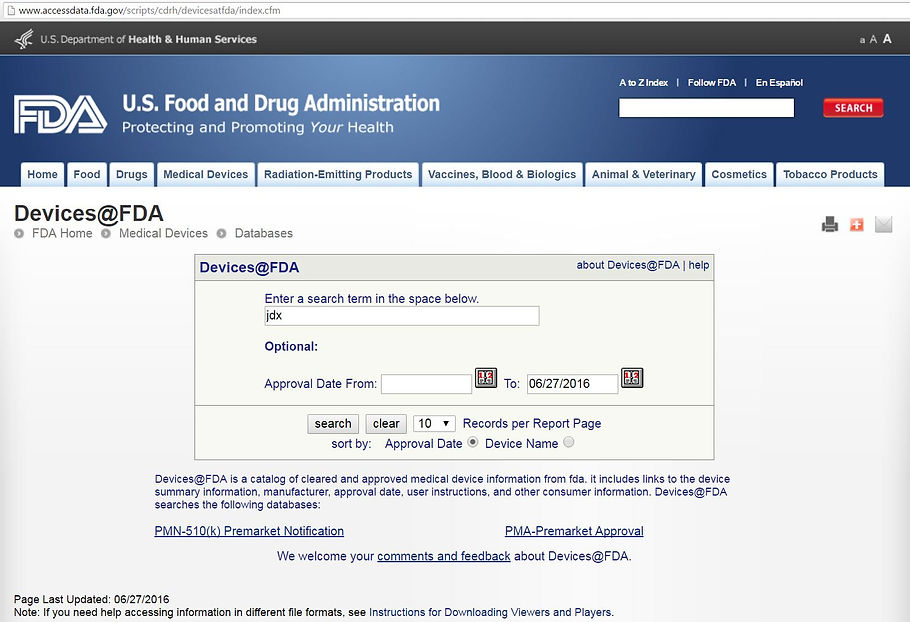Select smallest text size 'a'
This screenshot has width=910, height=622.
[862, 40]
